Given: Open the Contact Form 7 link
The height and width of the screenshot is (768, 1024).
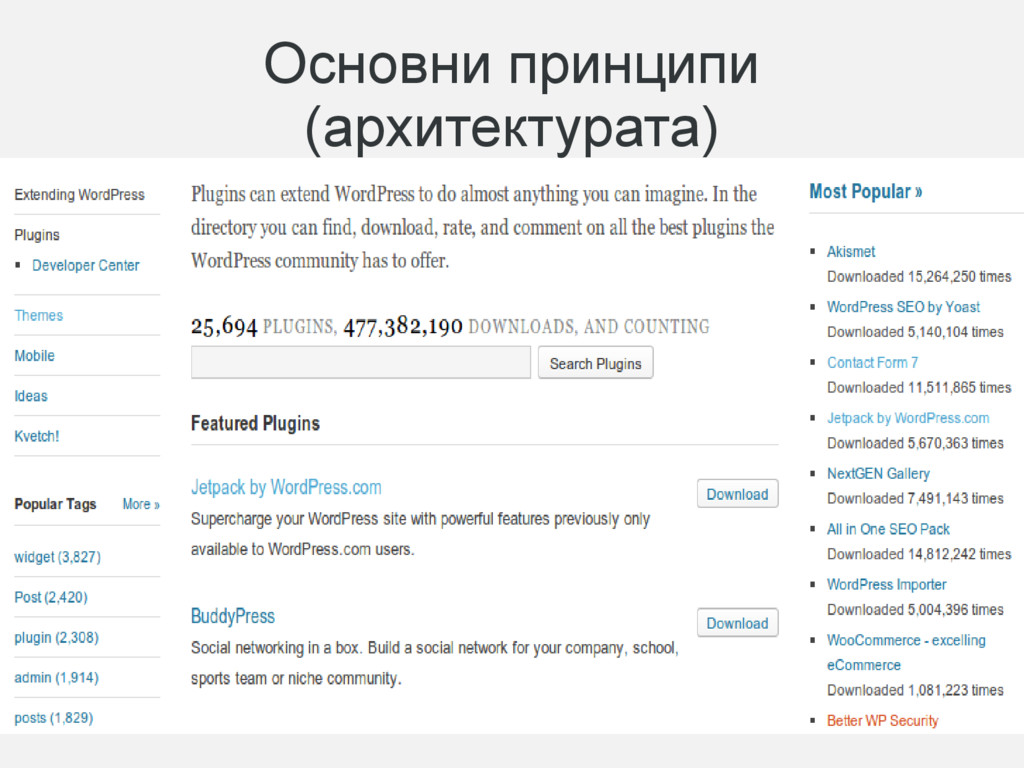Looking at the screenshot, I should click(x=872, y=362).
